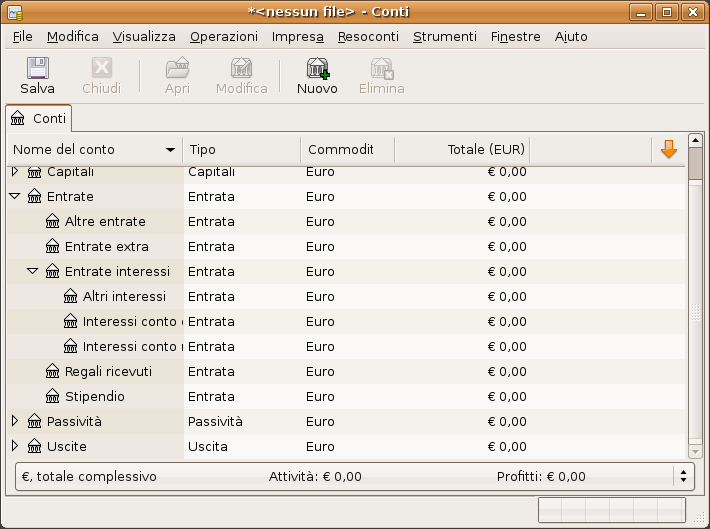
Task: Click the orange down arrow column chooser
Action: point(669,150)
